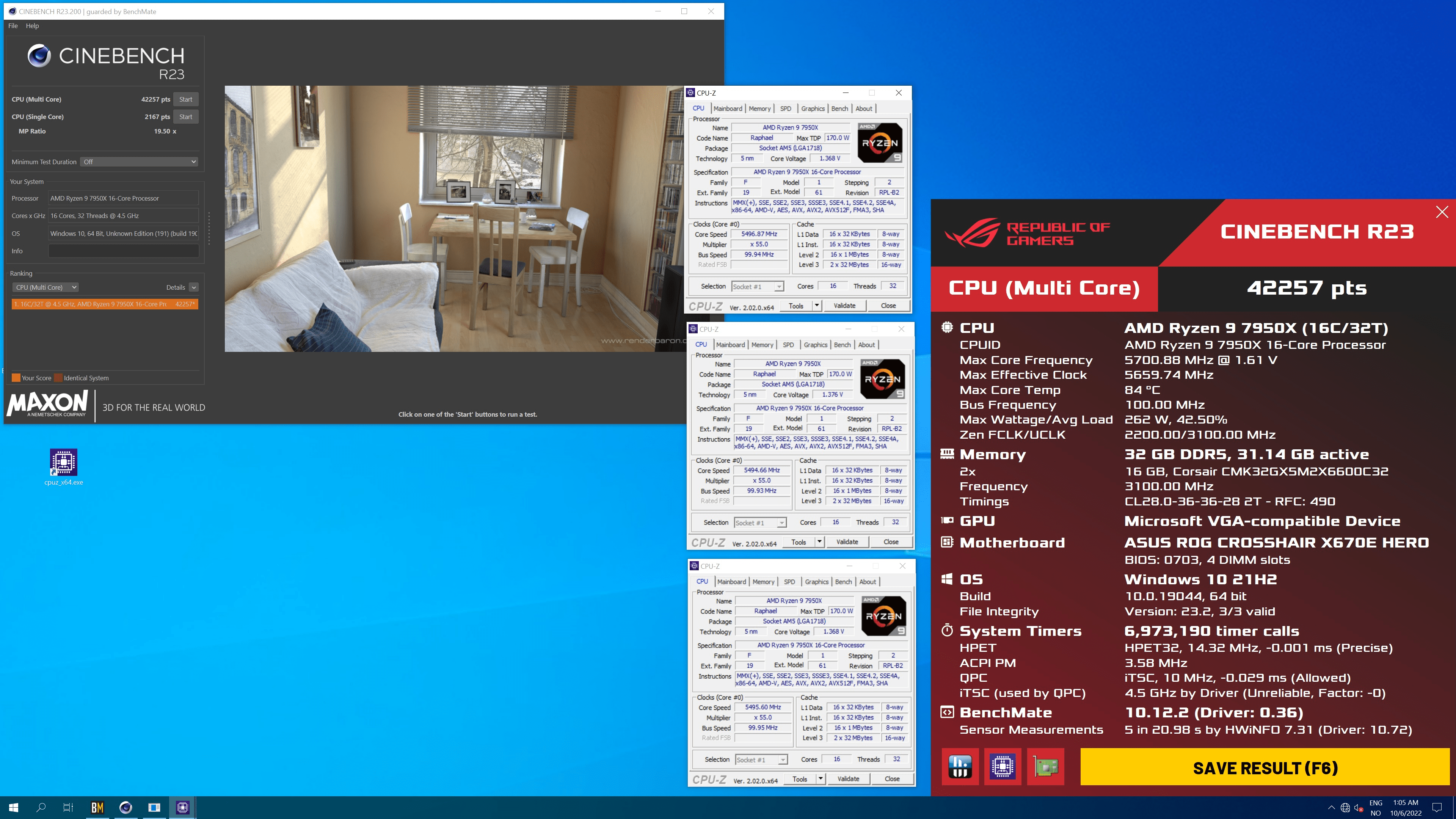The image size is (1456, 819).
Task: Click the CPU-Z chip icon in BenchMate panel
Action: [1002, 766]
